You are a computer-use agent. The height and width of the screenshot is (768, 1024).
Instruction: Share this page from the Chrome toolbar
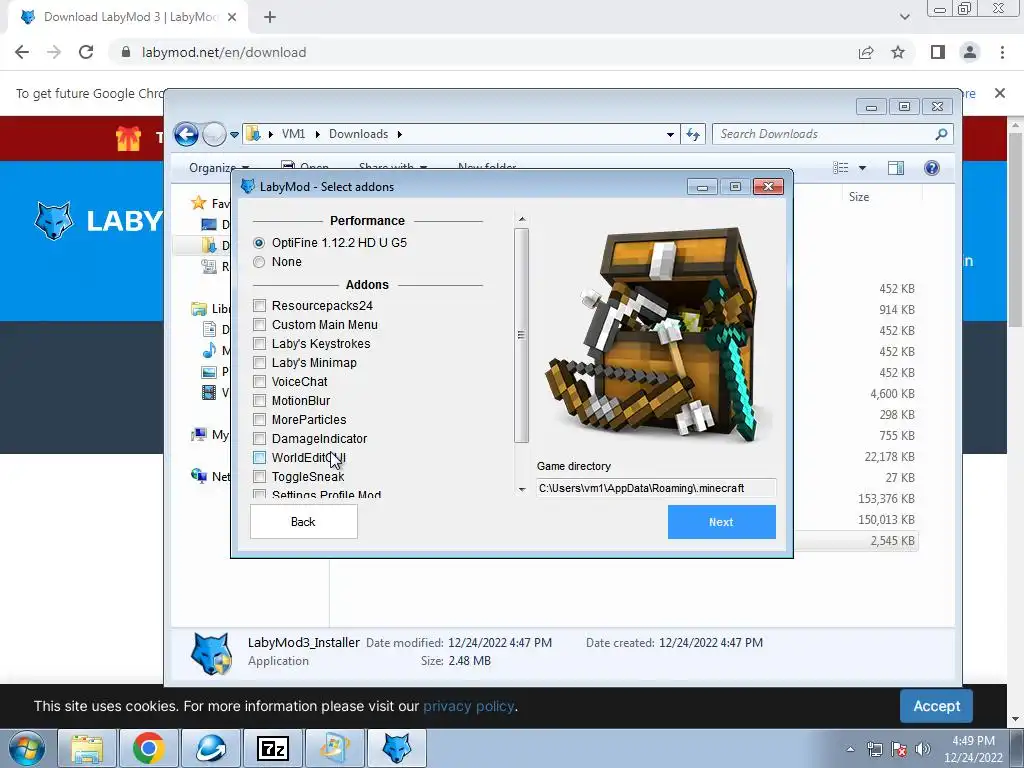tap(866, 52)
